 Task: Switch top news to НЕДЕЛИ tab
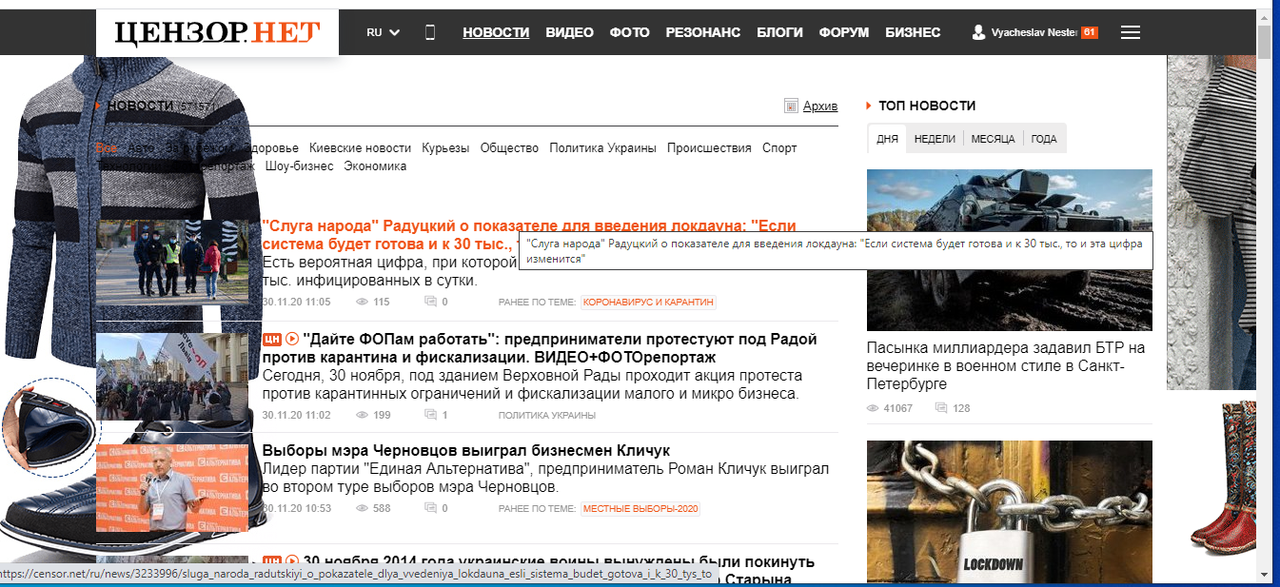[935, 139]
